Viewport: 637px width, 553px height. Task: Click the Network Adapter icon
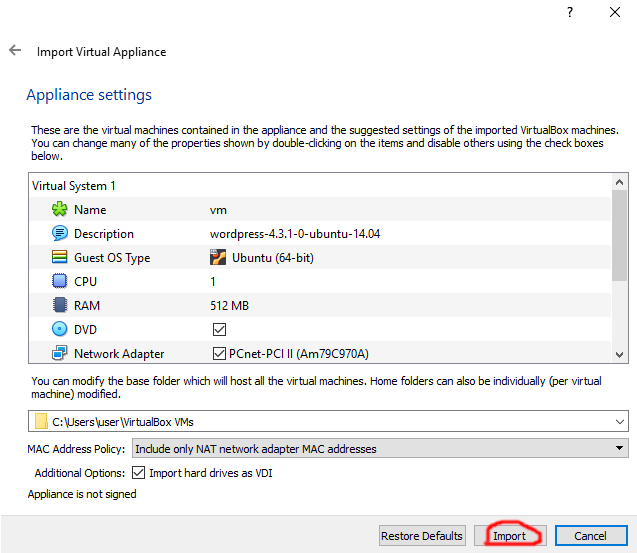(x=60, y=353)
